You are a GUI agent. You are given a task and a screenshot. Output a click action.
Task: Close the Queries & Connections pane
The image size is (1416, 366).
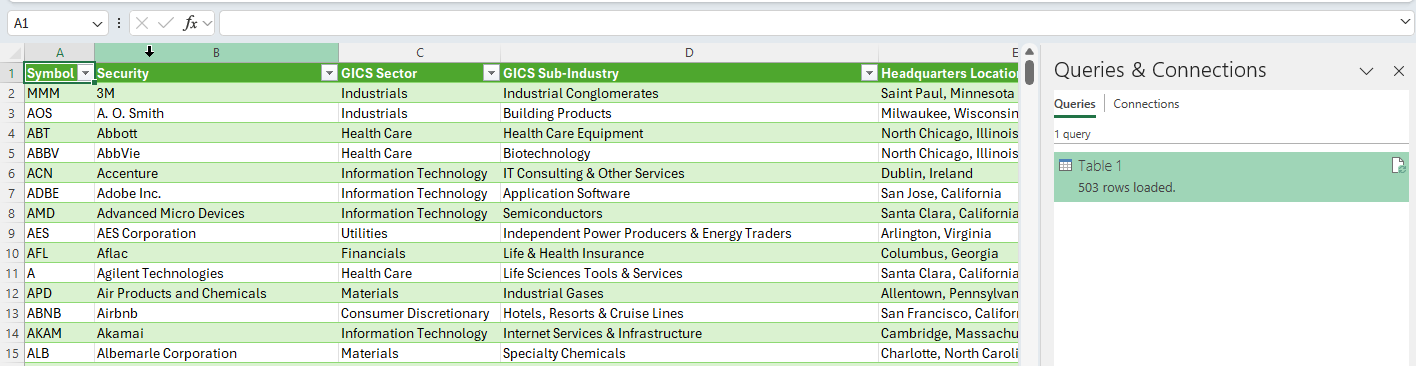(x=1399, y=71)
